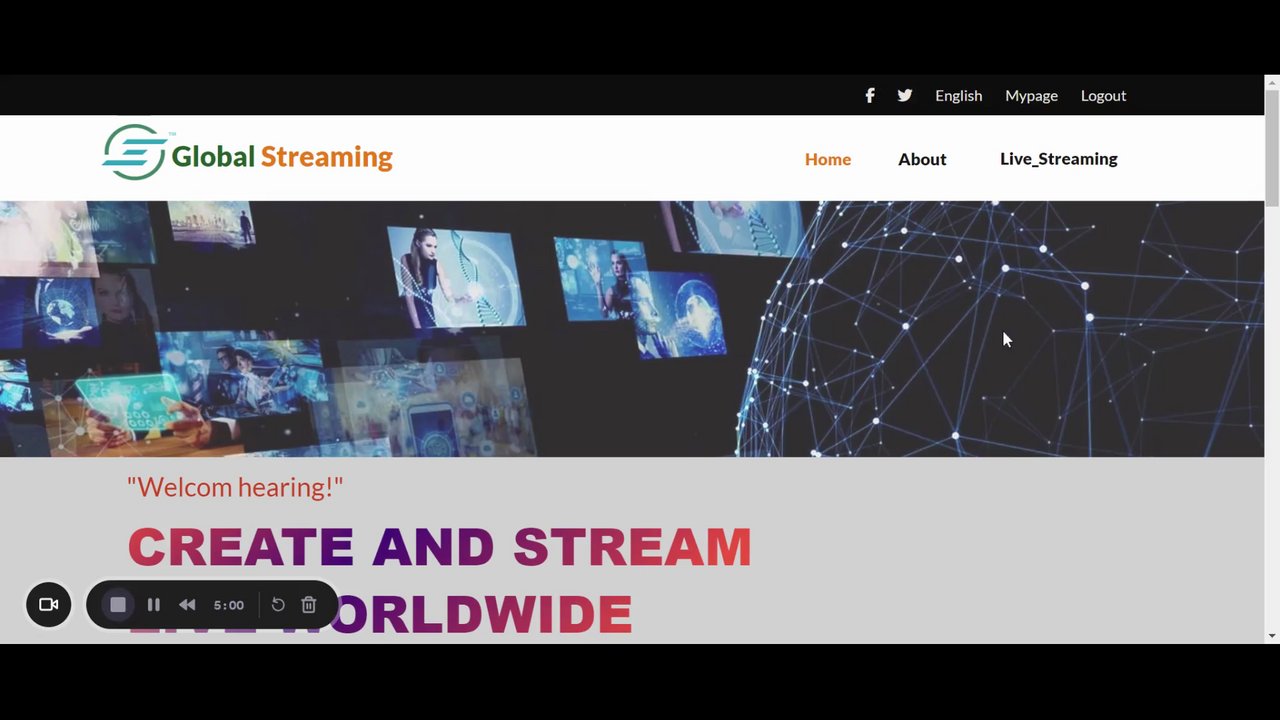Image resolution: width=1280 pixels, height=720 pixels.
Task: Go to the Home menu item
Action: 828,159
